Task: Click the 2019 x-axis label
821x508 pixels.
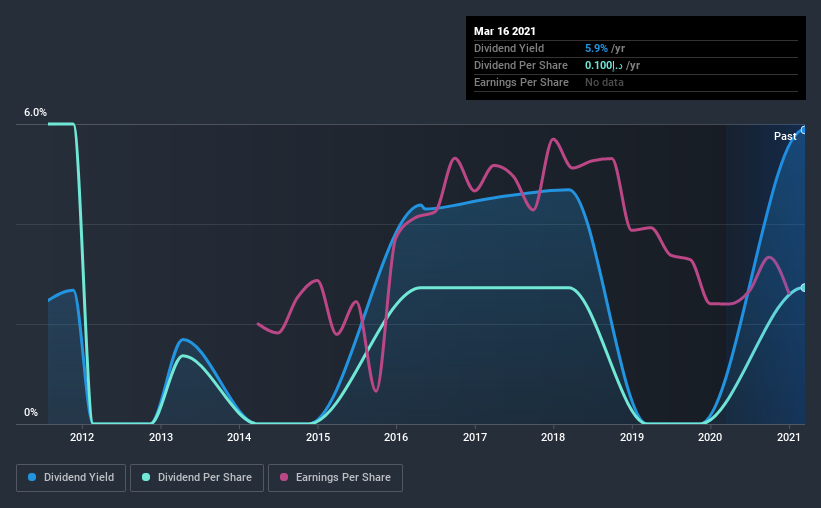Action: click(x=632, y=437)
